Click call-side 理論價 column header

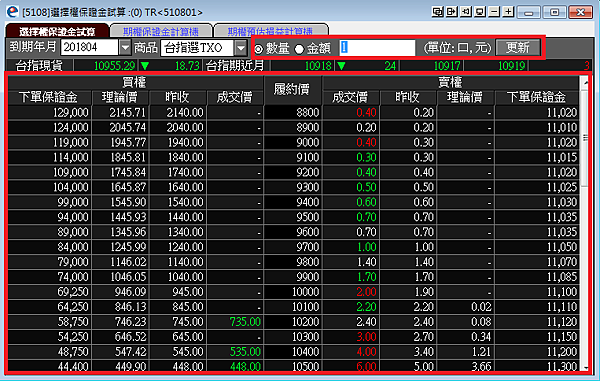click(120, 97)
